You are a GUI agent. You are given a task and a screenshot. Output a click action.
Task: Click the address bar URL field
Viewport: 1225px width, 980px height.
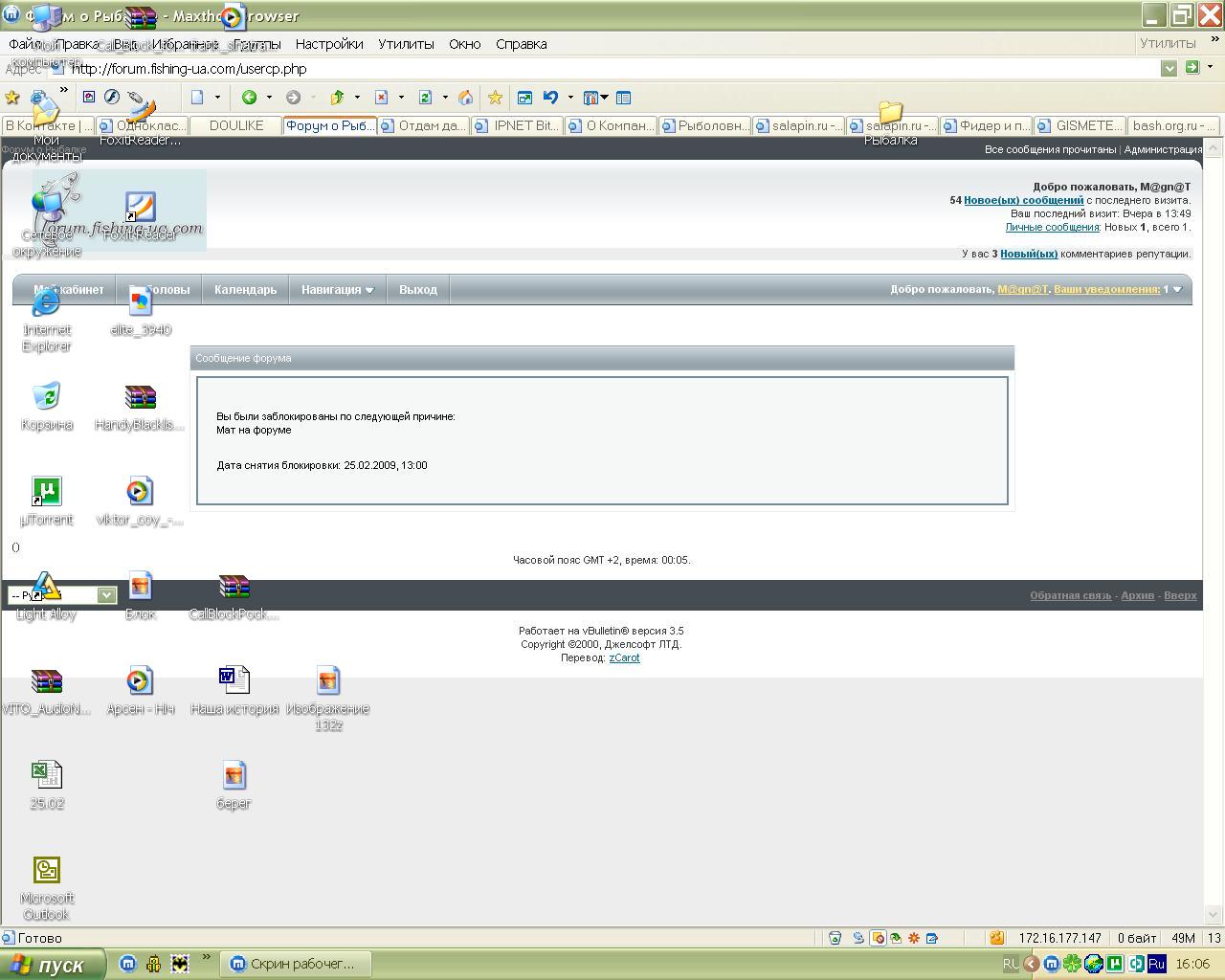612,69
